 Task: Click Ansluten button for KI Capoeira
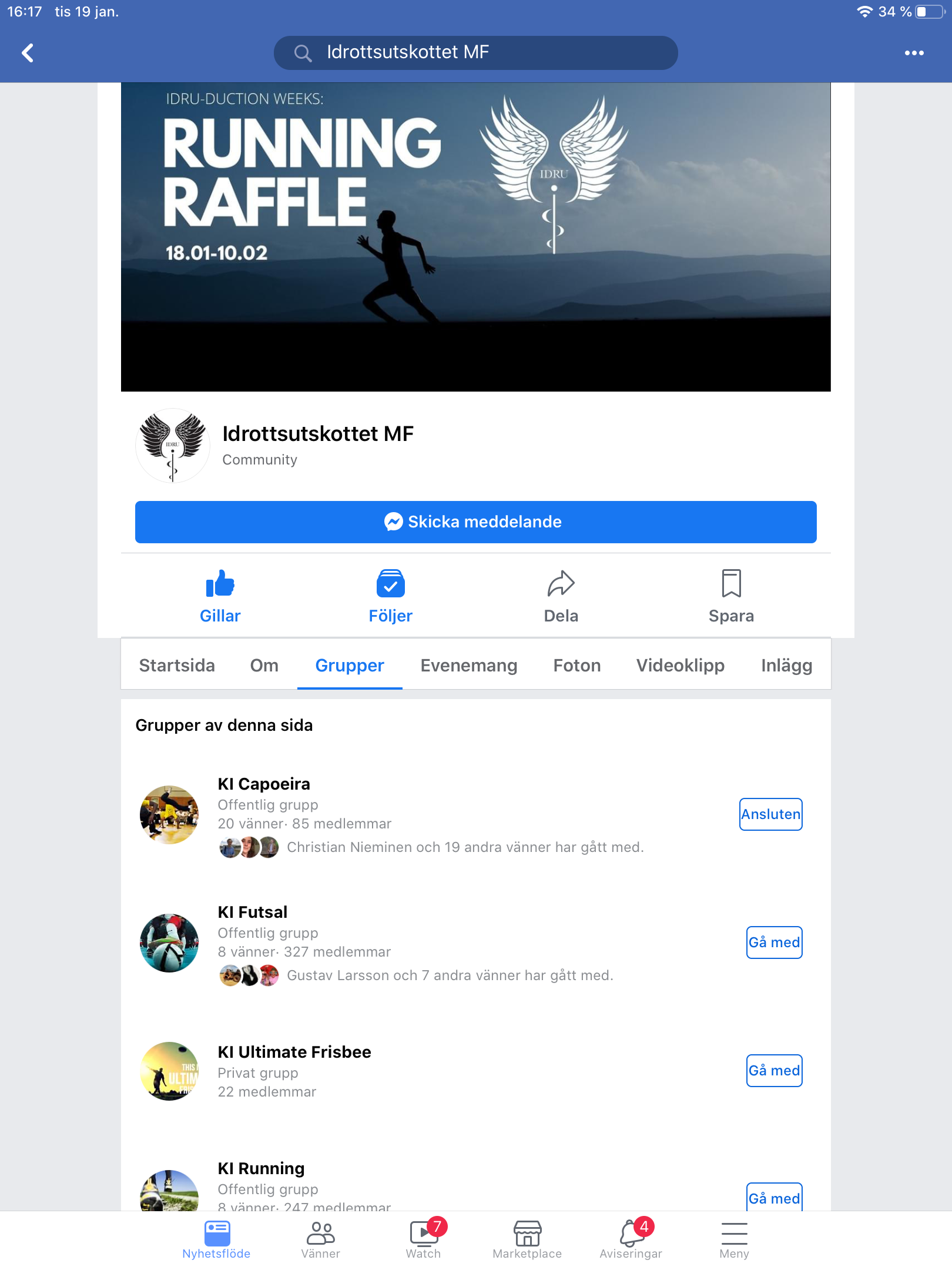coord(770,814)
